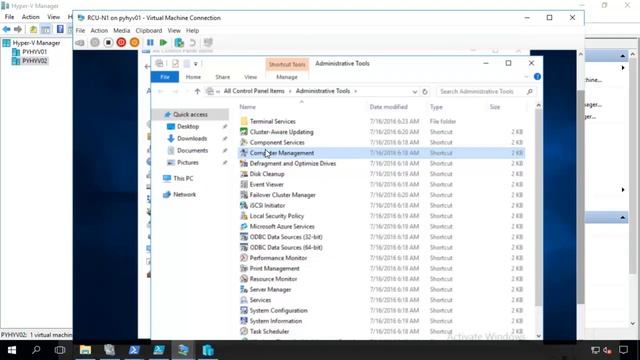Click the Enhanced Session icon in VM toolbar
The width and height of the screenshot is (640, 360).
[x=208, y=42]
